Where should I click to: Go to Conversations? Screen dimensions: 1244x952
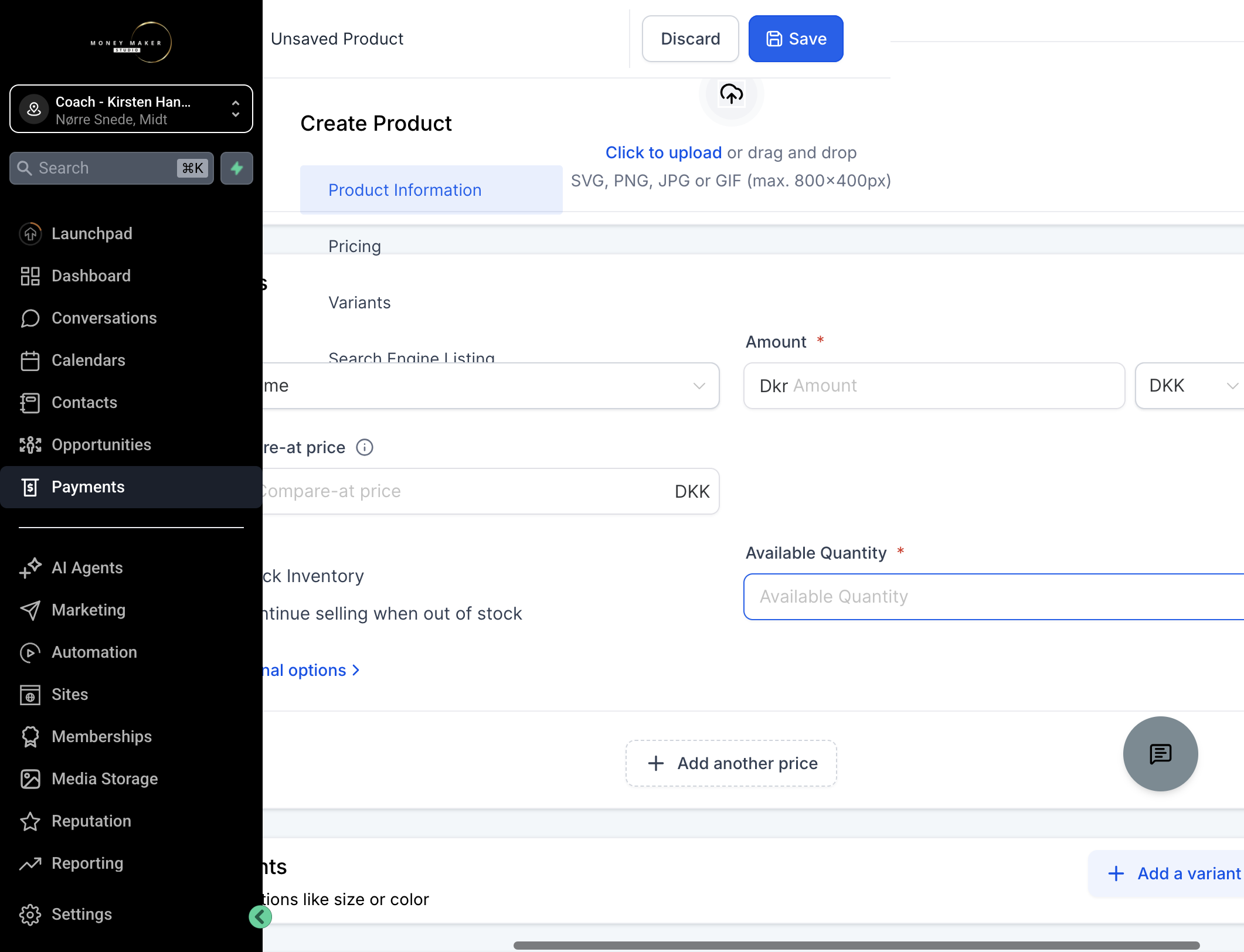point(131,318)
